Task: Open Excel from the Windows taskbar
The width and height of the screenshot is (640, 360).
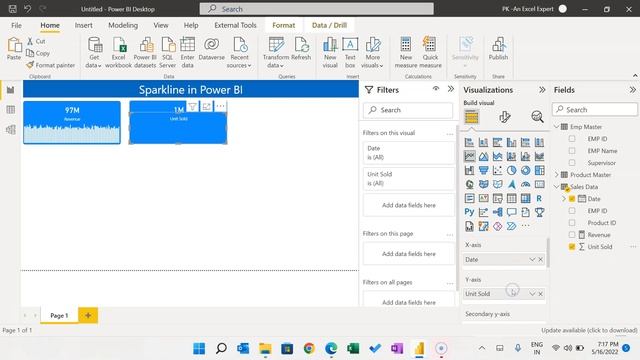Action: [353, 348]
